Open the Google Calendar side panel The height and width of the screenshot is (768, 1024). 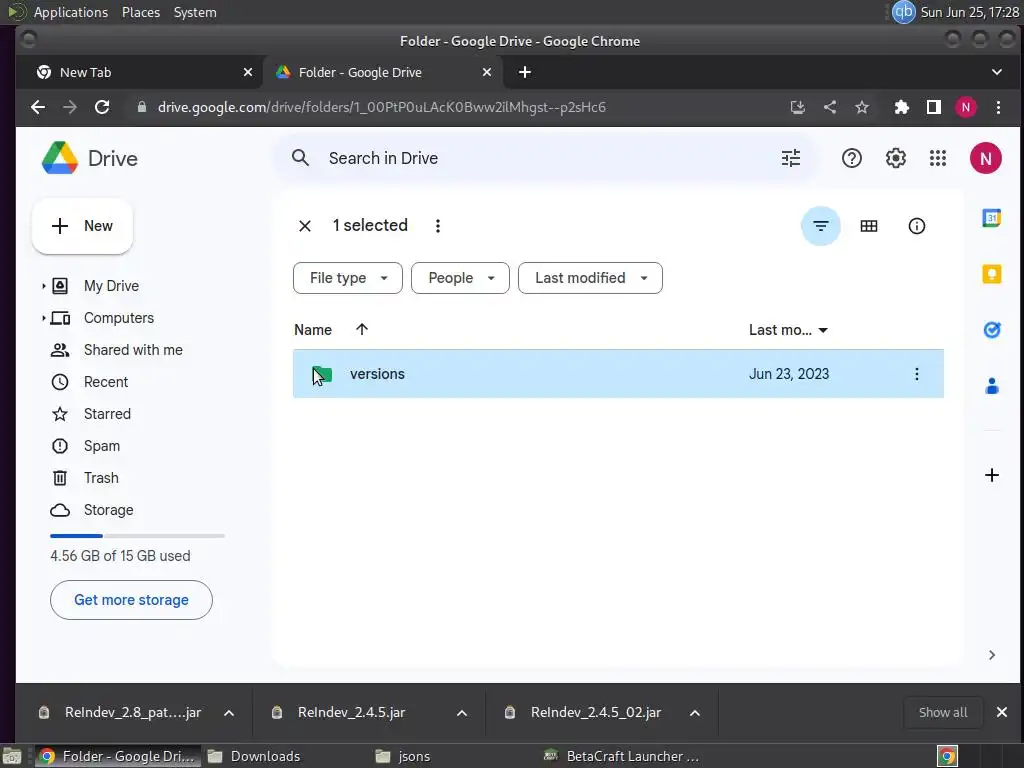tap(991, 217)
